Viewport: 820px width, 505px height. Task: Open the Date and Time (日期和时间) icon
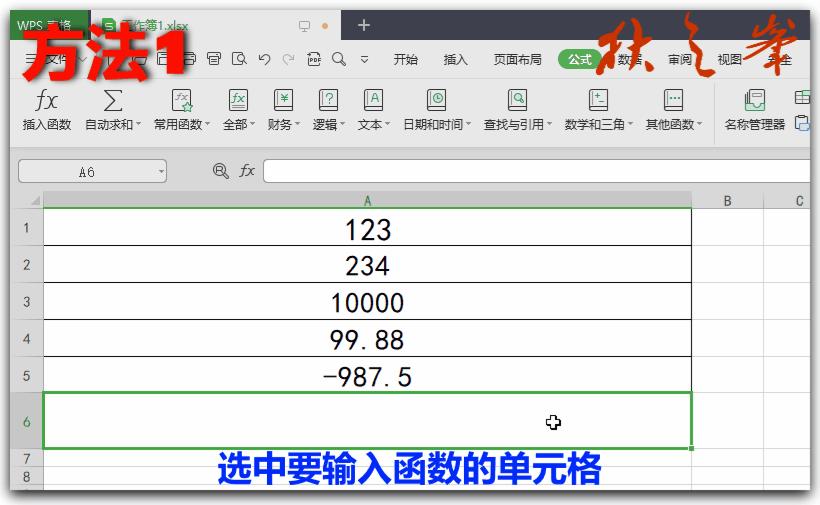pos(436,100)
